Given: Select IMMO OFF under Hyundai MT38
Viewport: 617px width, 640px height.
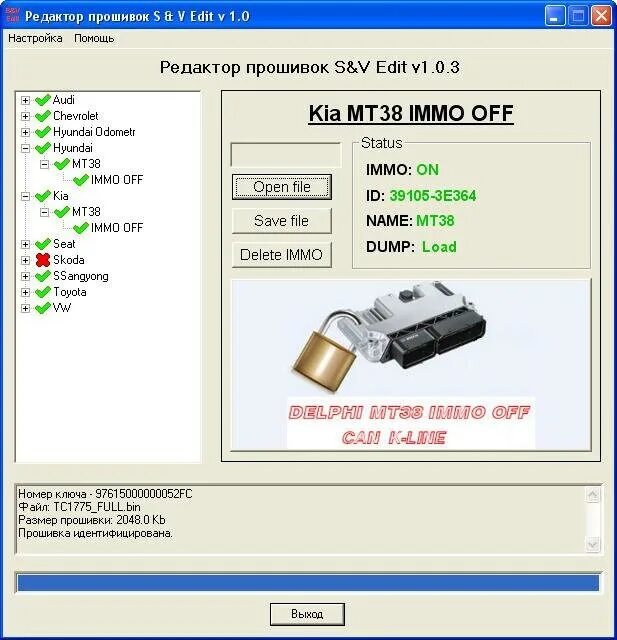Looking at the screenshot, I should pos(117,180).
